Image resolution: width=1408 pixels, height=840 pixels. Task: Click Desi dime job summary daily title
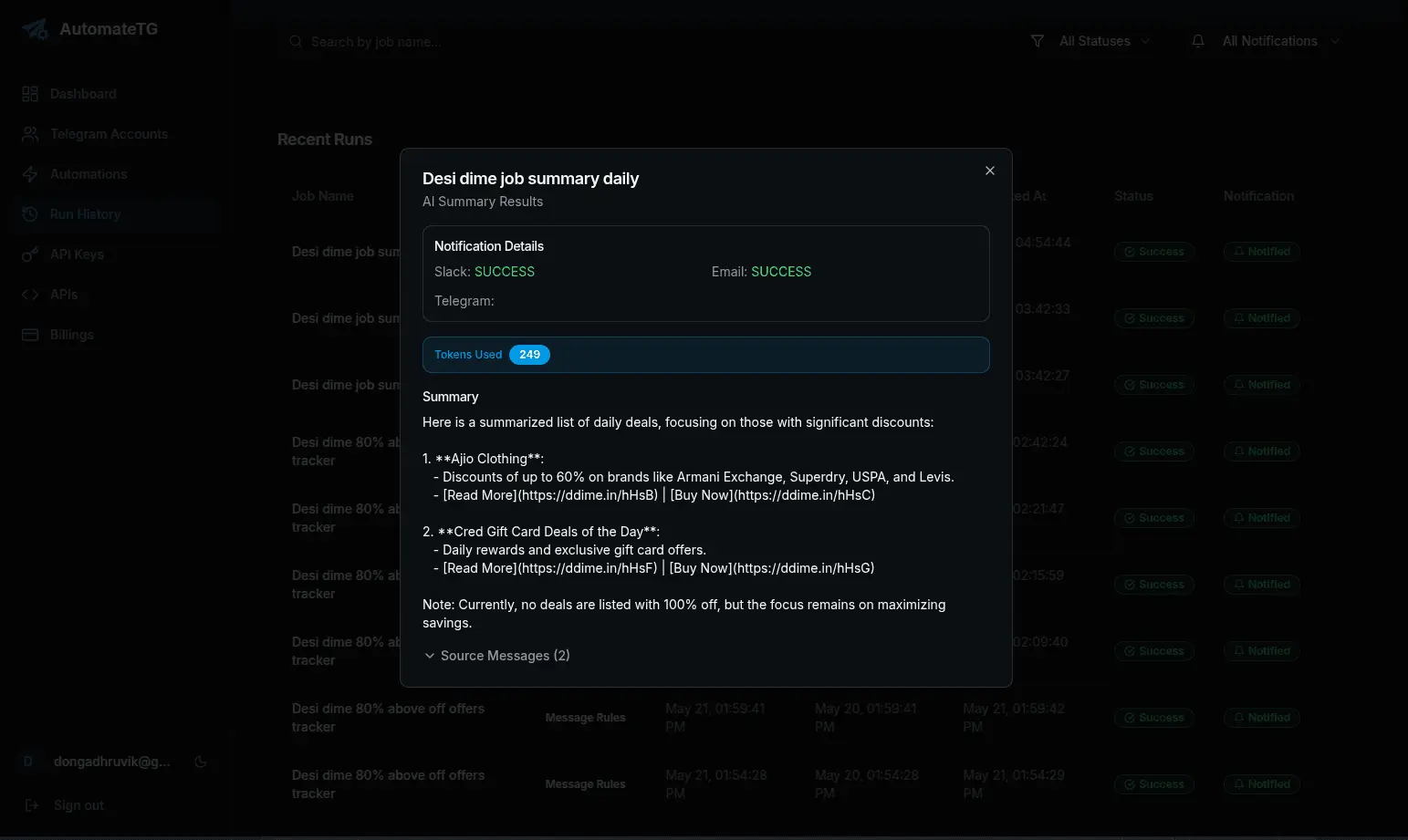pyautogui.click(x=530, y=179)
